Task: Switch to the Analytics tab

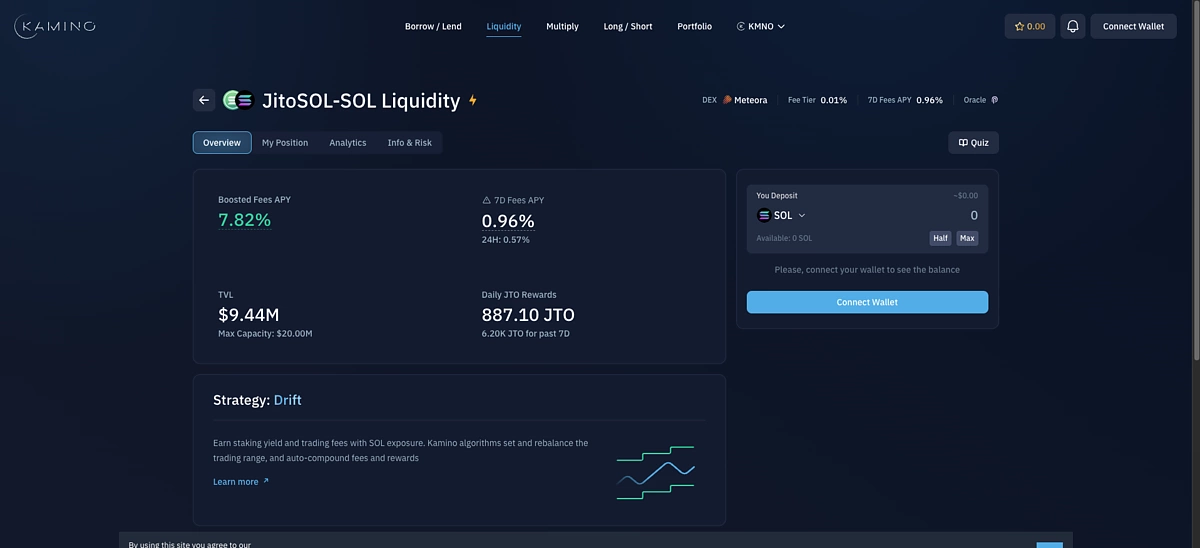Action: click(348, 143)
